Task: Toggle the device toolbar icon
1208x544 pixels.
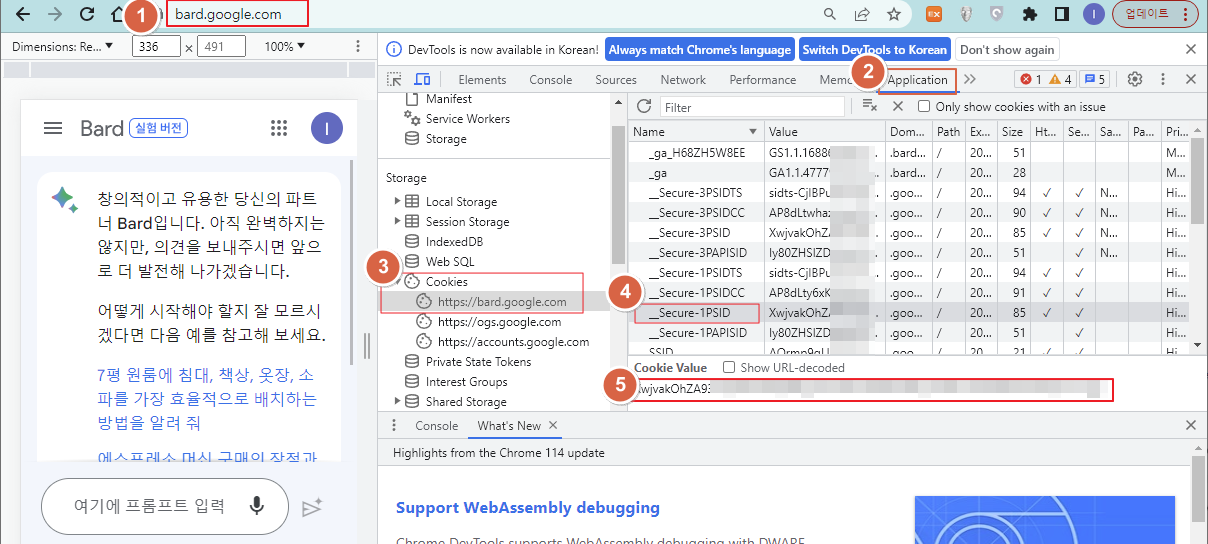Action: (x=422, y=79)
